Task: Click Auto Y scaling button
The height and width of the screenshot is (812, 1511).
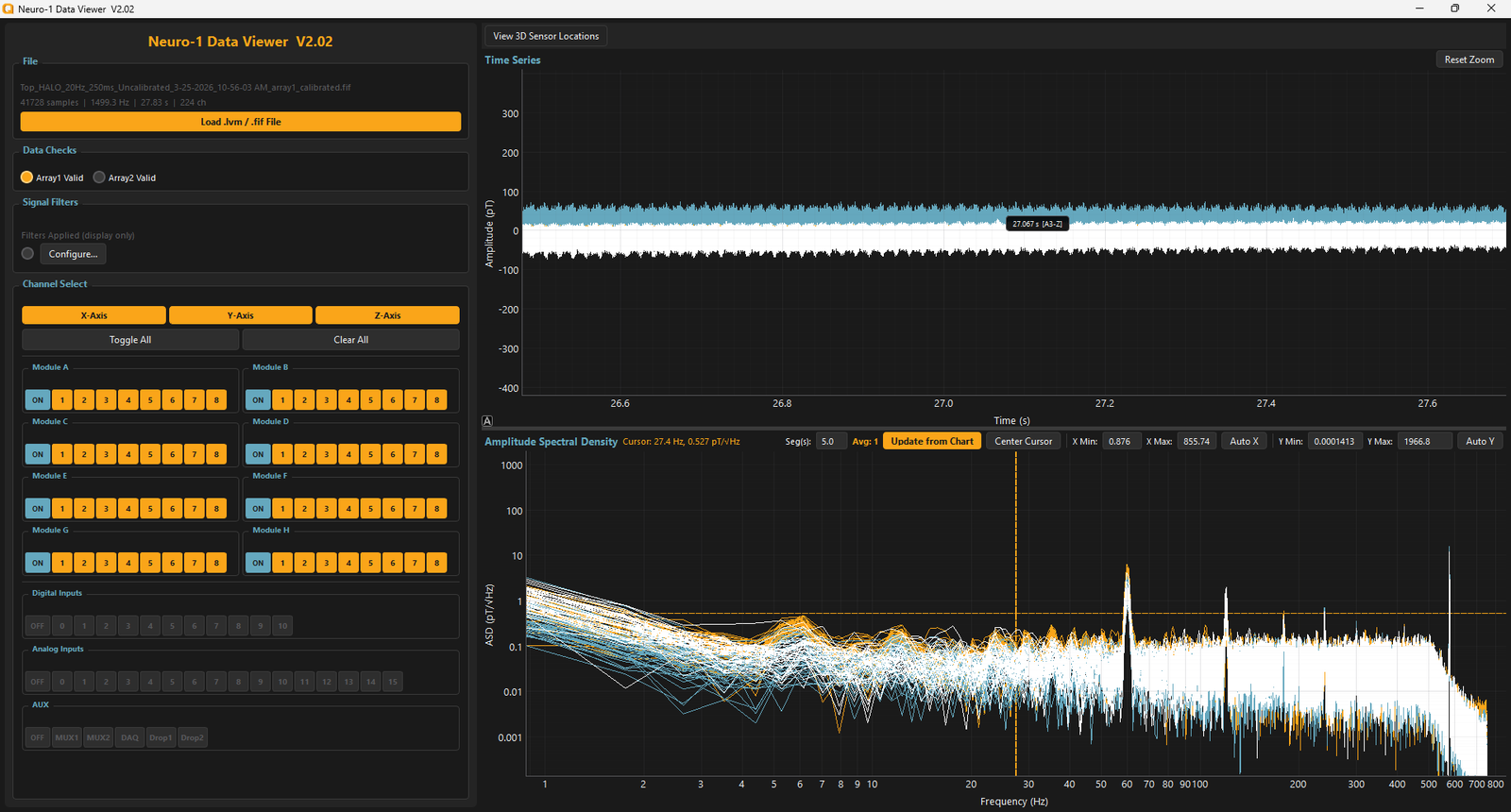Action: pyautogui.click(x=1480, y=441)
